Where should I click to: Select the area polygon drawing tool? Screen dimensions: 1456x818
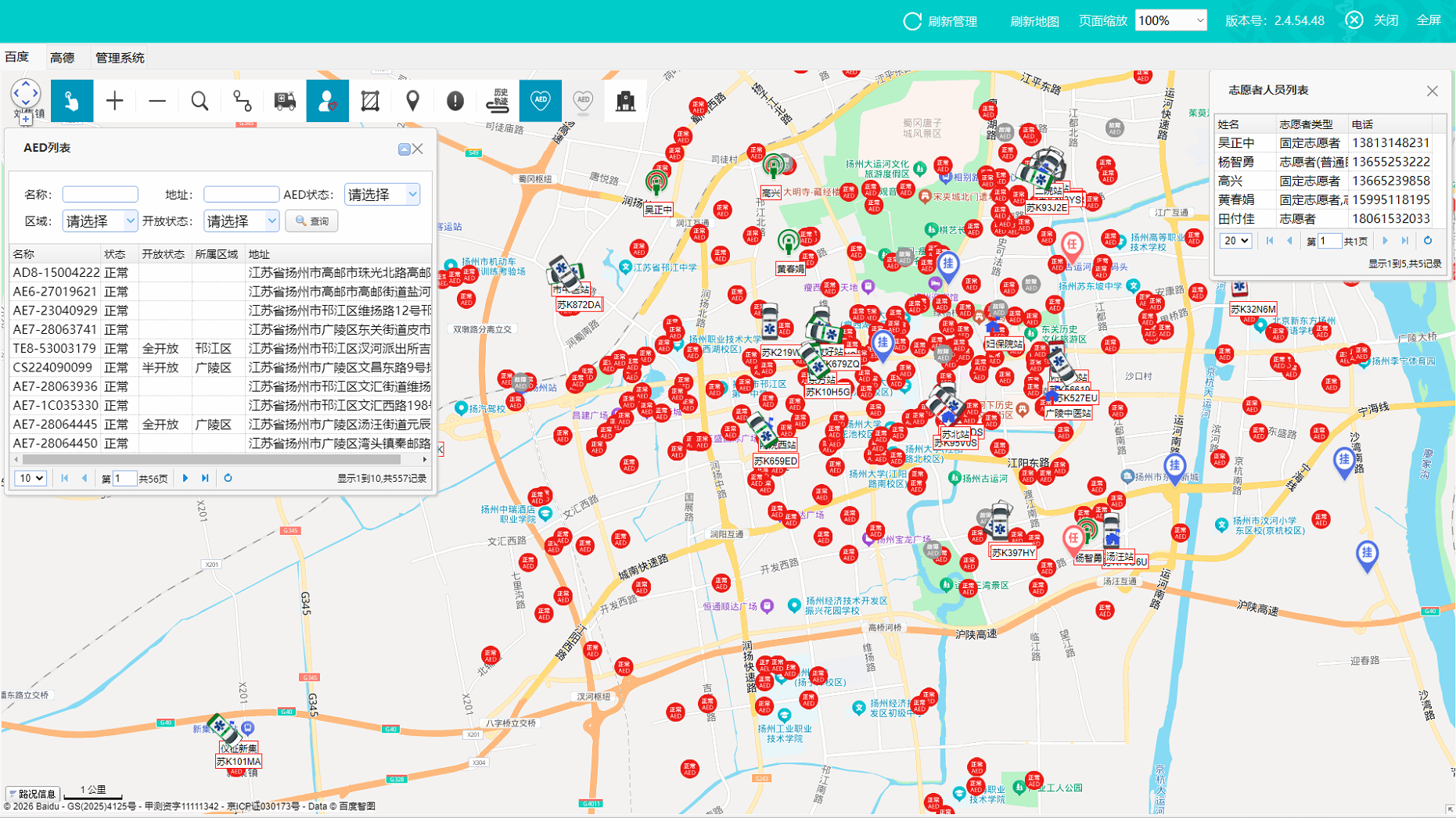tap(370, 101)
